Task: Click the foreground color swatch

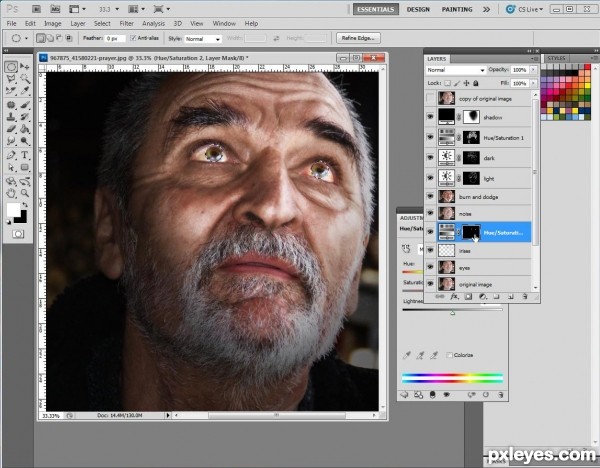Action: point(13,209)
